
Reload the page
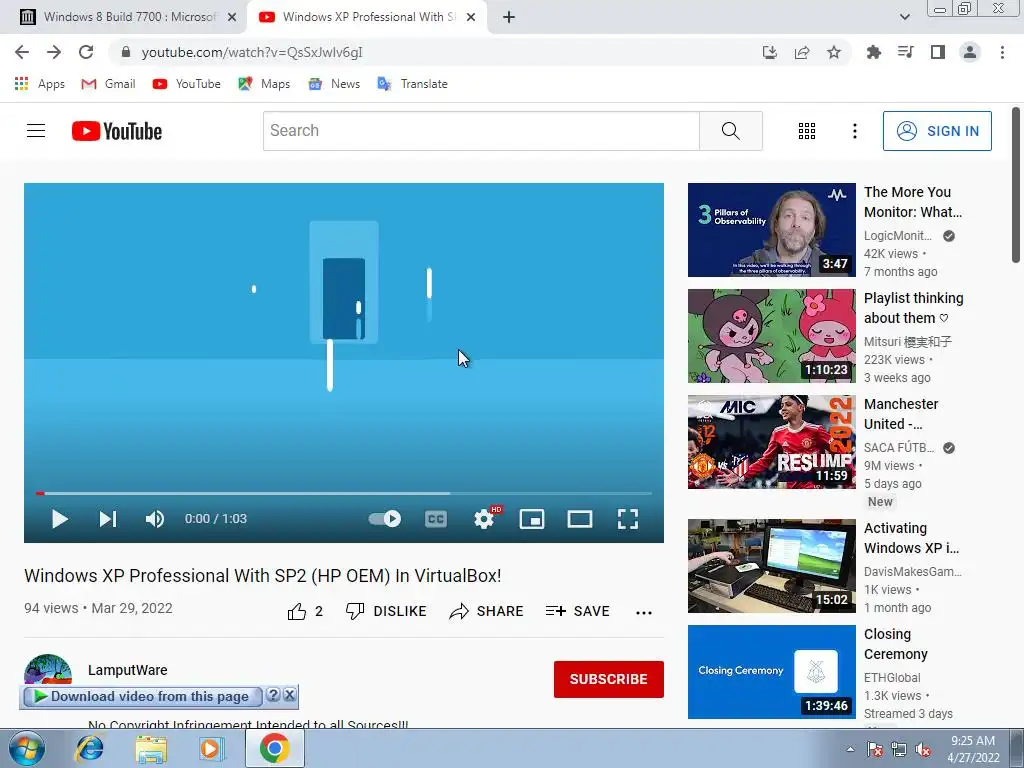(86, 52)
